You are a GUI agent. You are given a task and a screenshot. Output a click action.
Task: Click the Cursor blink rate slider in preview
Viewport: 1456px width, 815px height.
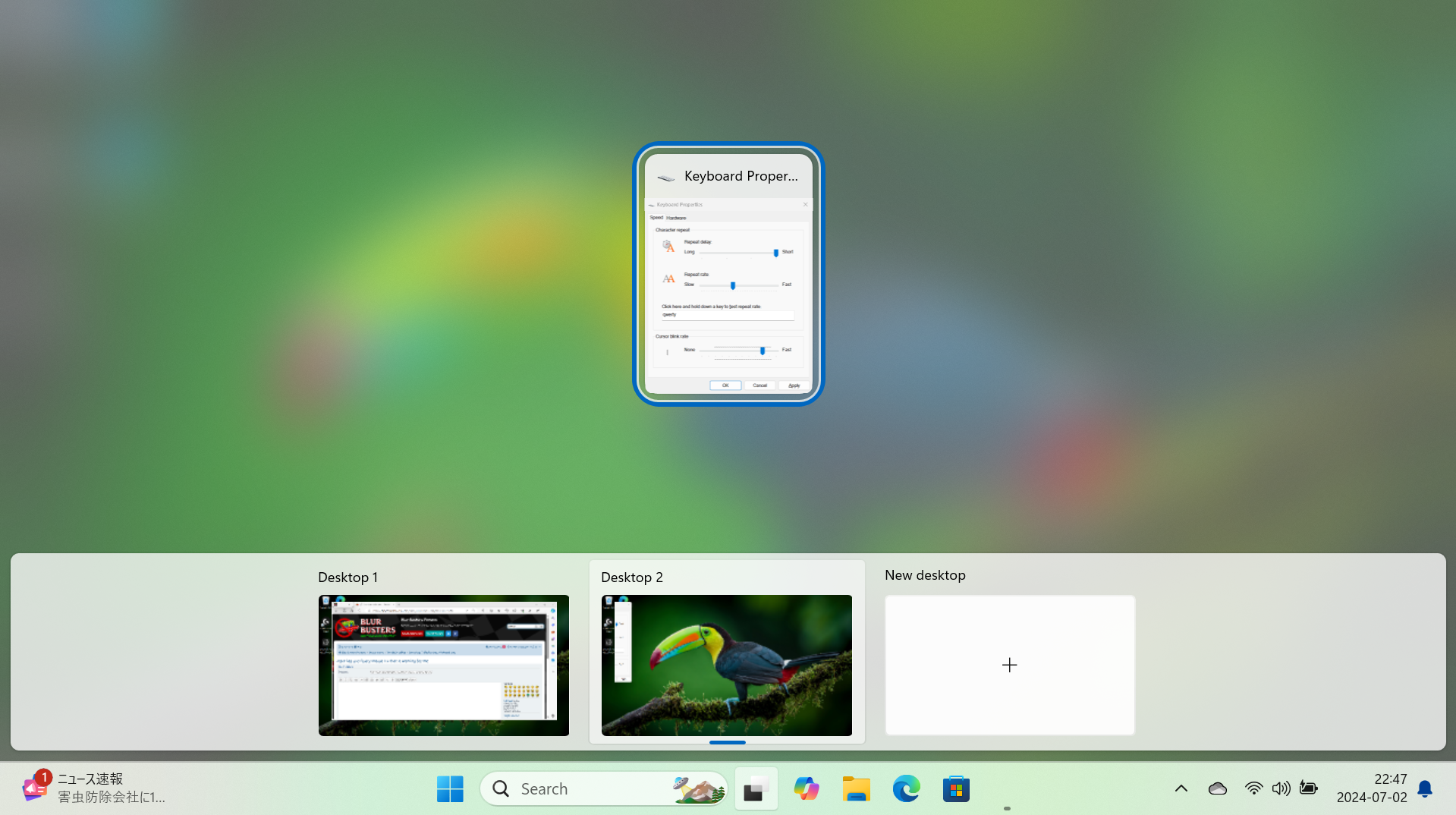pos(763,351)
